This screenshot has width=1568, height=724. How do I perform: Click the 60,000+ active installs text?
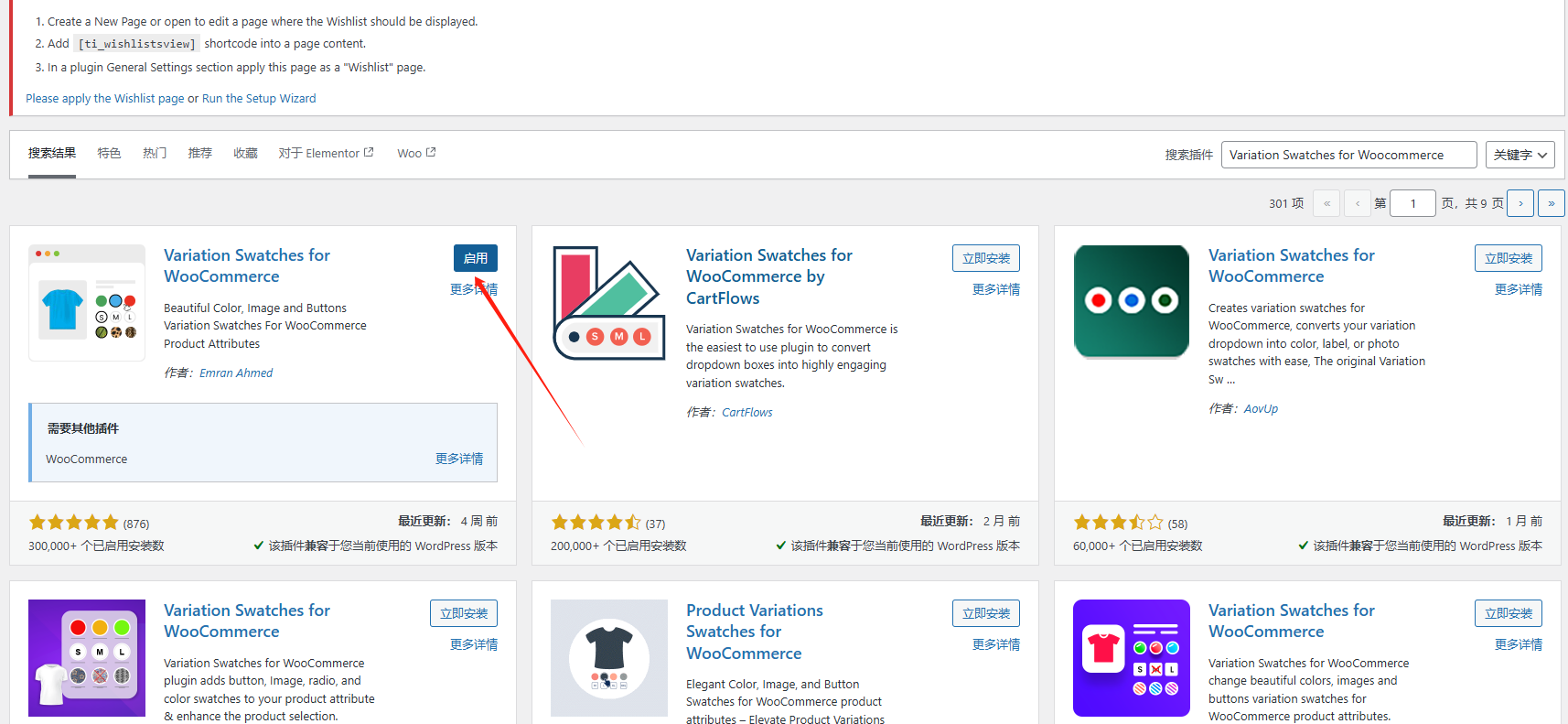point(1138,546)
